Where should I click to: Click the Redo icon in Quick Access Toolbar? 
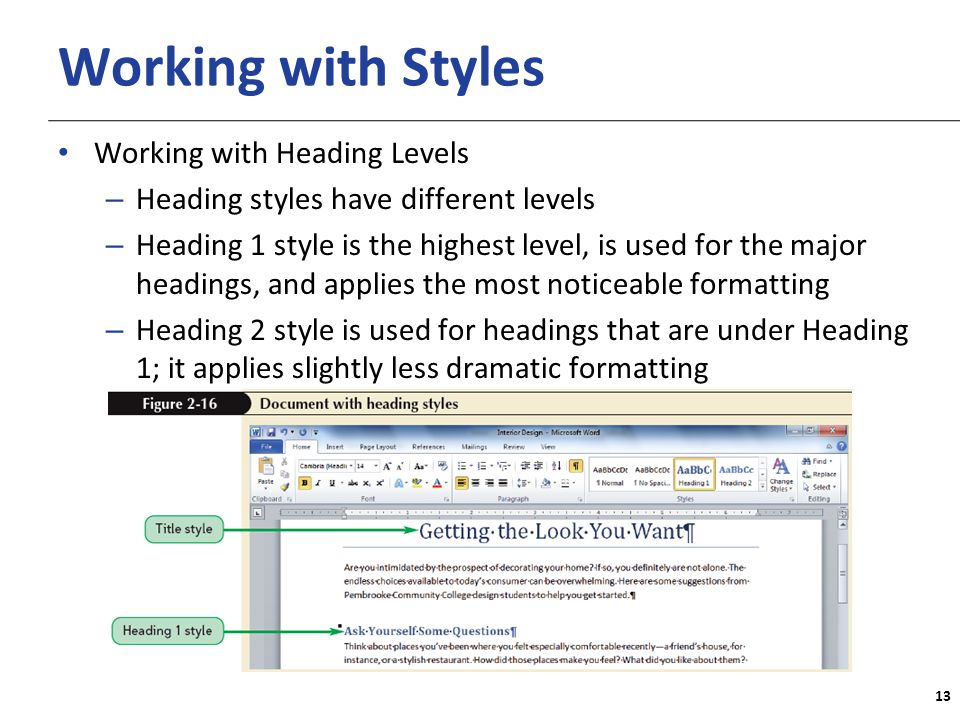[x=302, y=432]
